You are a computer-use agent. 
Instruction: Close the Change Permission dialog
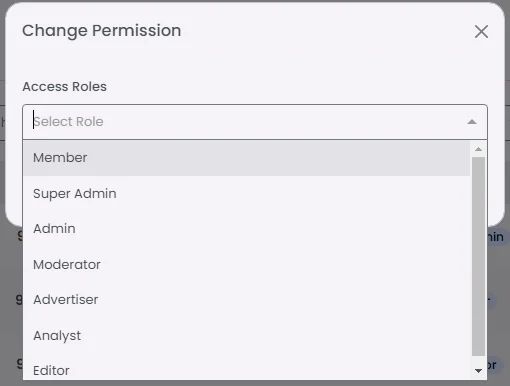(481, 32)
